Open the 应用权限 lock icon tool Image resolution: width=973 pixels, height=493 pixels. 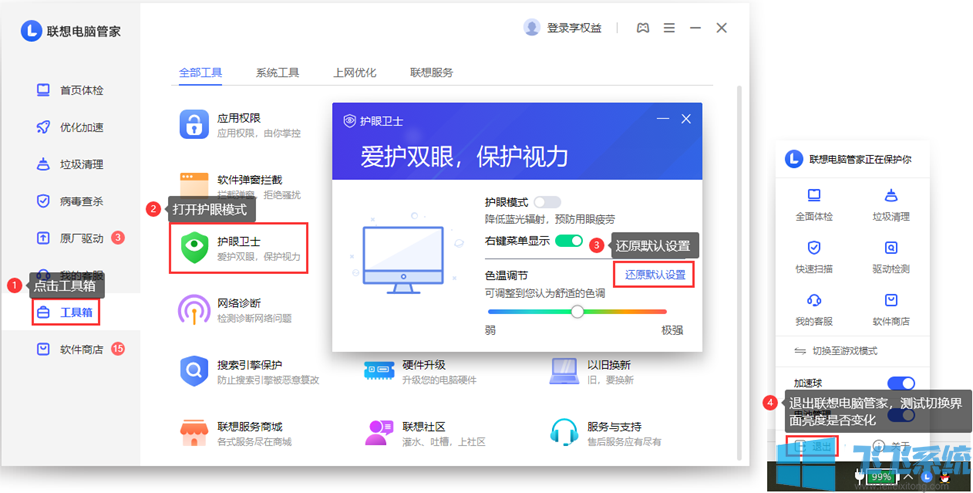pyautogui.click(x=194, y=124)
